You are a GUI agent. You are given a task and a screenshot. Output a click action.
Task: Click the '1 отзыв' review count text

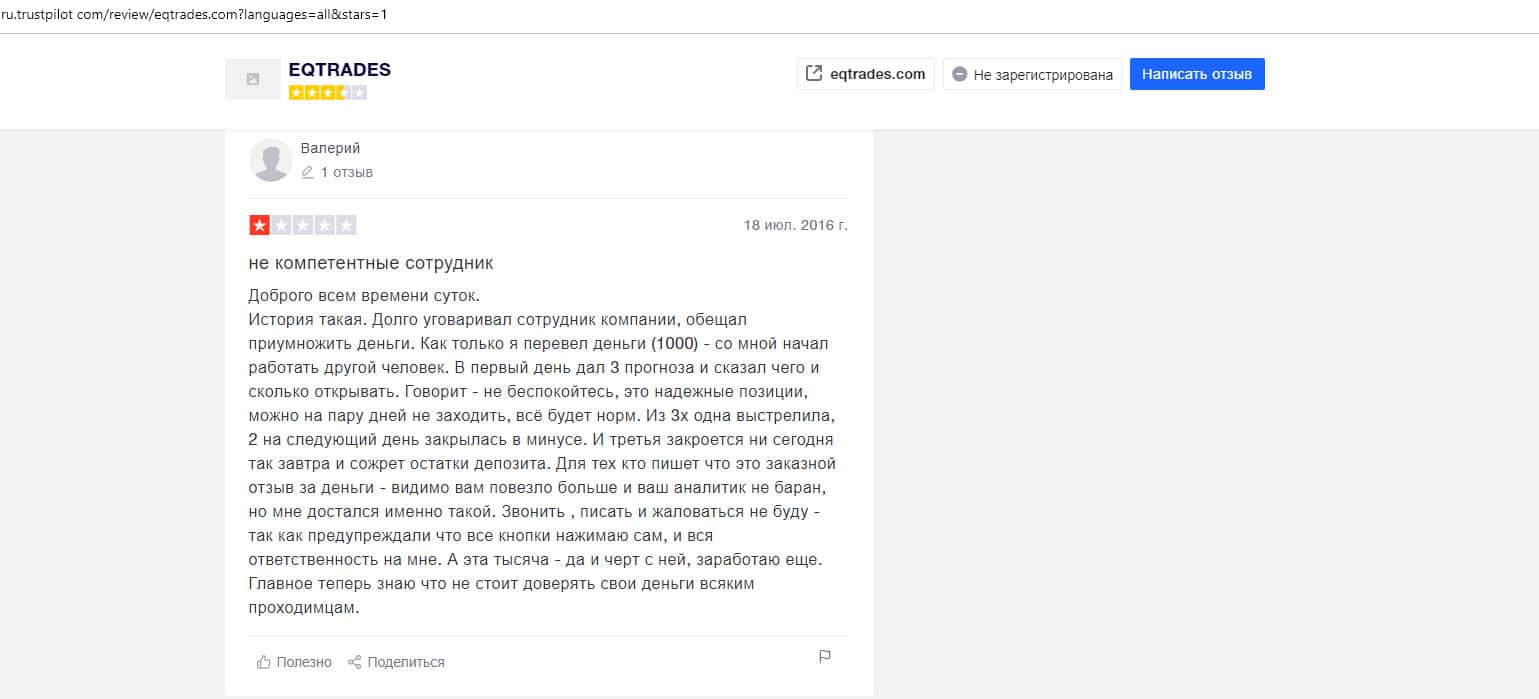point(346,172)
